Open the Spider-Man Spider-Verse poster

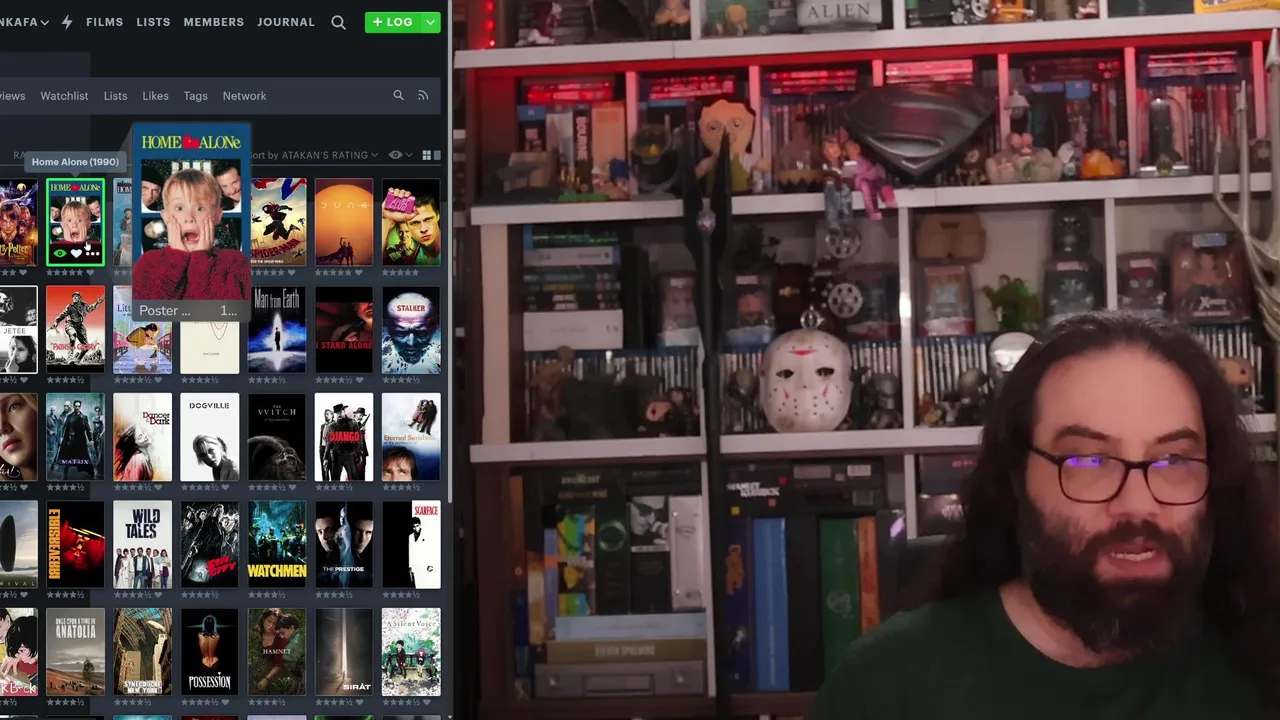point(277,222)
